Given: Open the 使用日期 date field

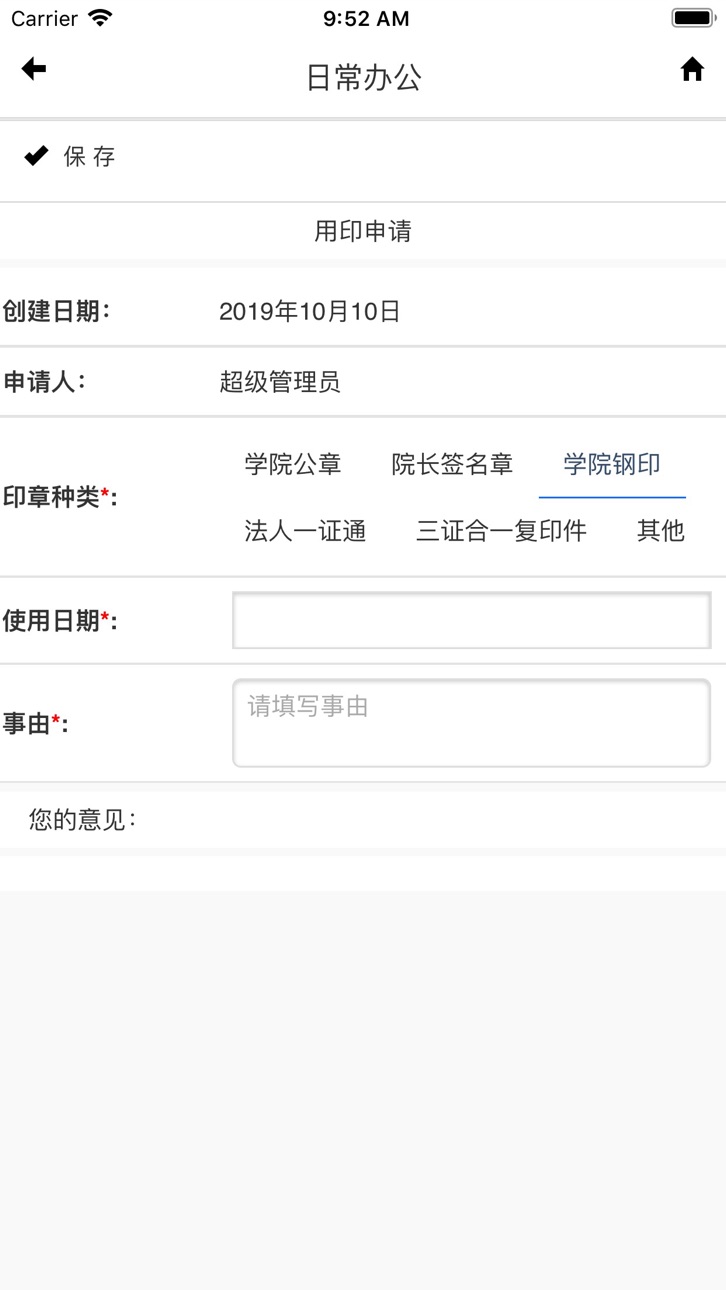Looking at the screenshot, I should click(x=472, y=620).
